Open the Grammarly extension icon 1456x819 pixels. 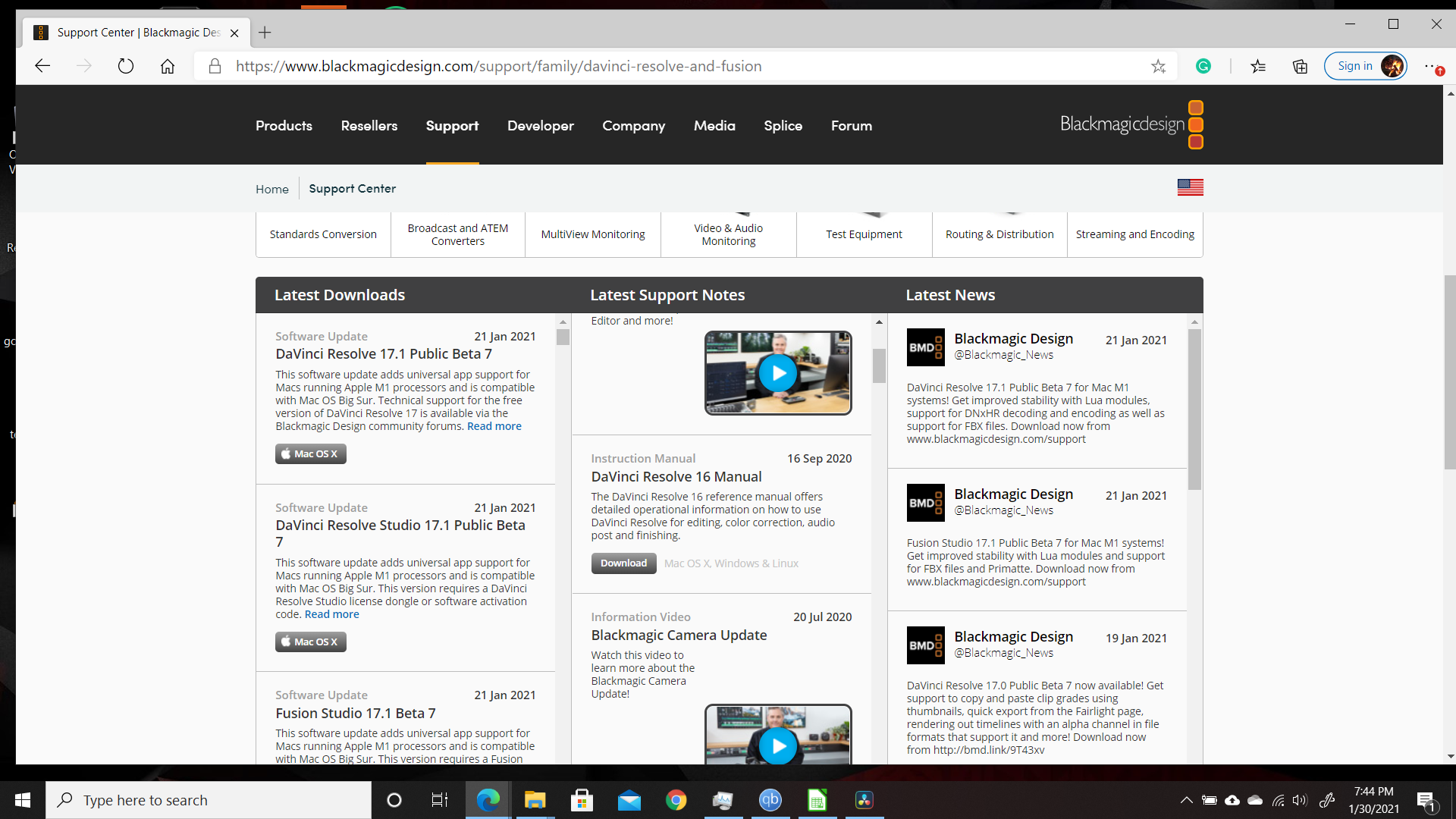coord(1203,66)
